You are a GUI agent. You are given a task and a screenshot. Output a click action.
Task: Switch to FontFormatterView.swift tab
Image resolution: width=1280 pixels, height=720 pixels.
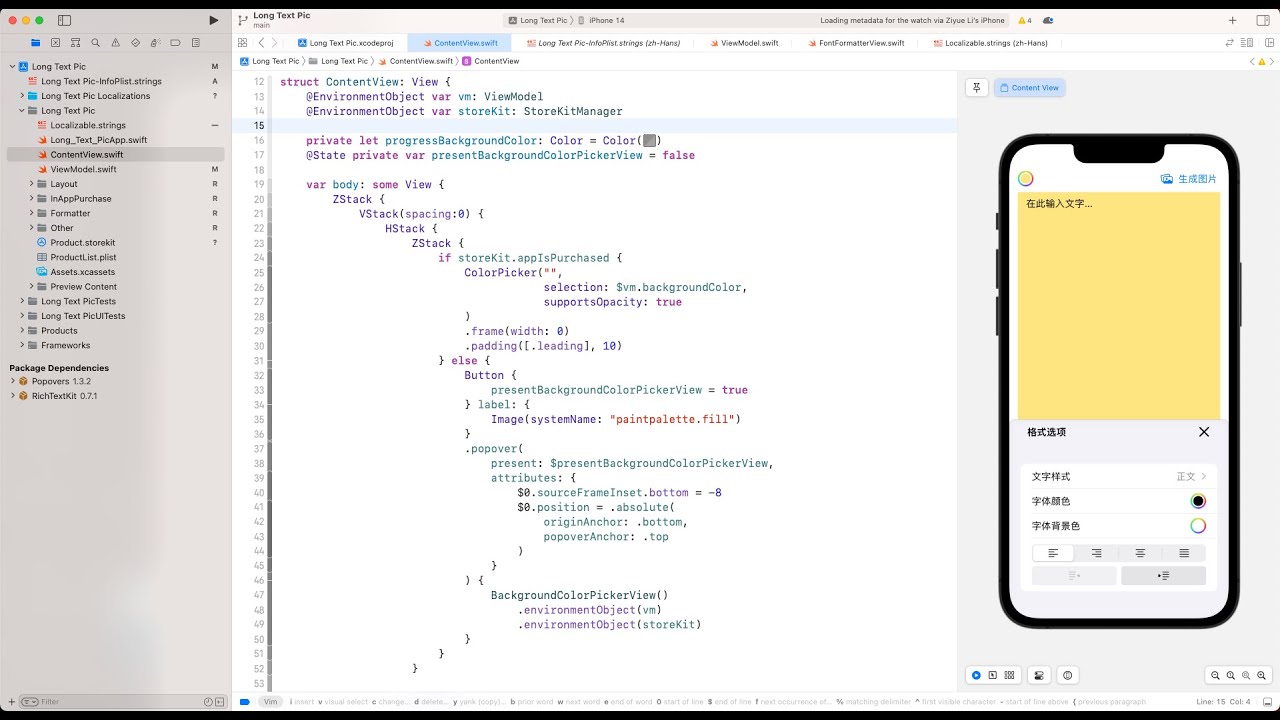[x=855, y=43]
